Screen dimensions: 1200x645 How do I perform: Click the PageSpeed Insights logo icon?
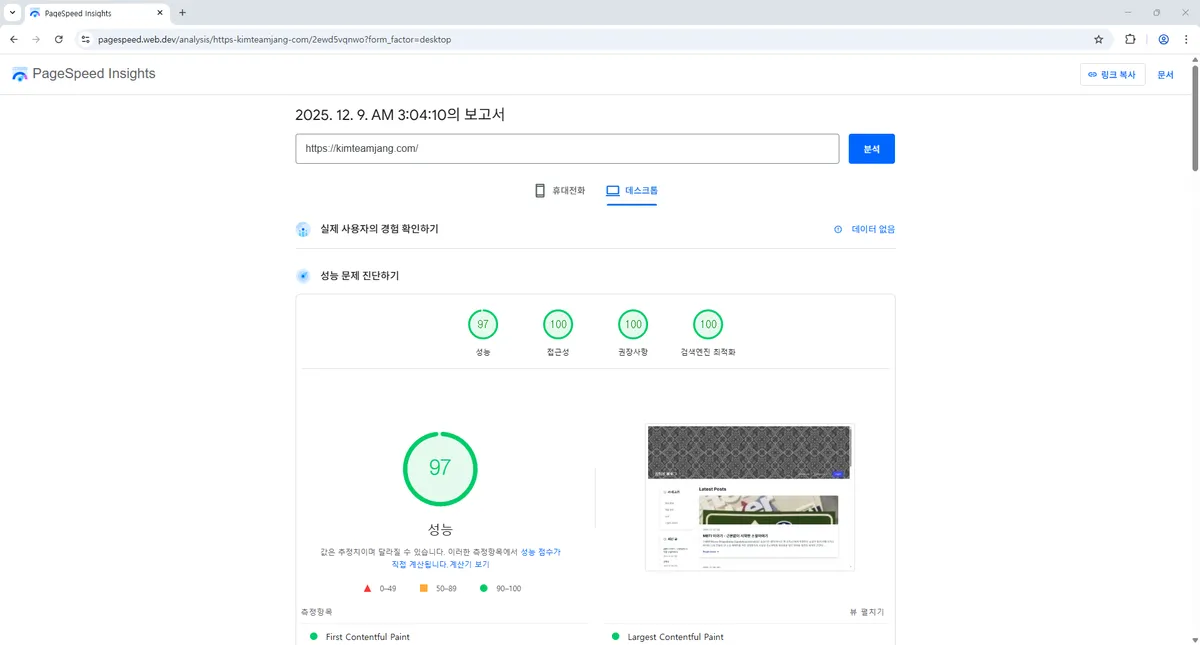[20, 73]
